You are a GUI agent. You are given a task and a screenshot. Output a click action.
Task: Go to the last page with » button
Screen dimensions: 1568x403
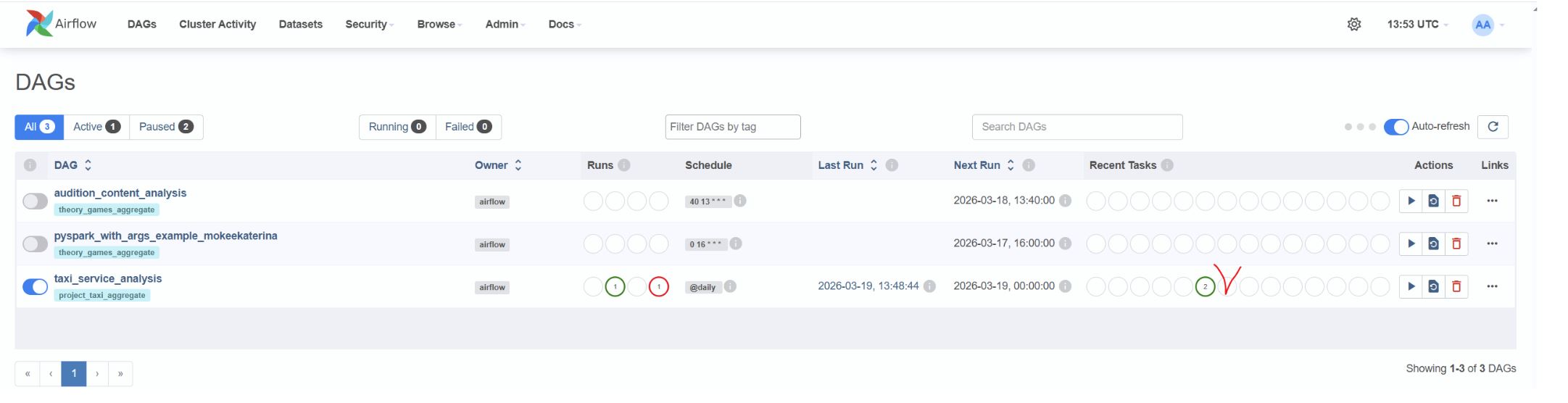(120, 374)
